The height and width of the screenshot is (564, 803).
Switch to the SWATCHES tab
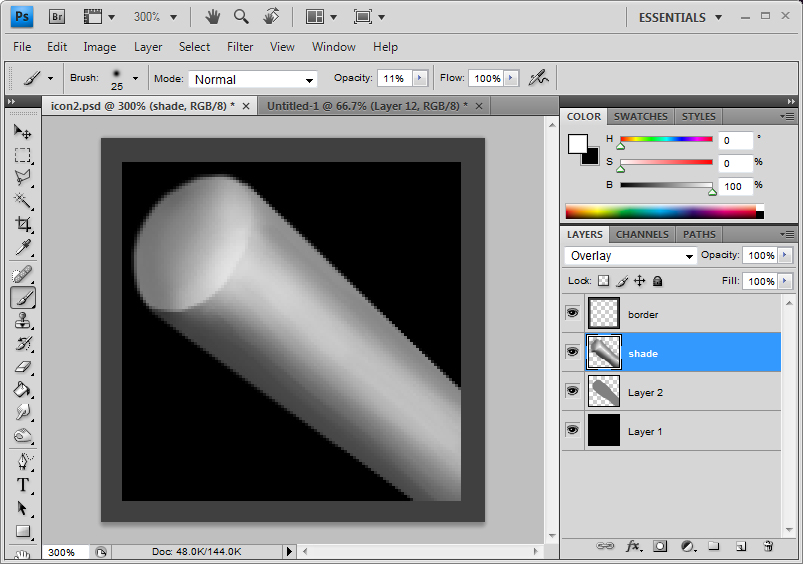pos(641,116)
